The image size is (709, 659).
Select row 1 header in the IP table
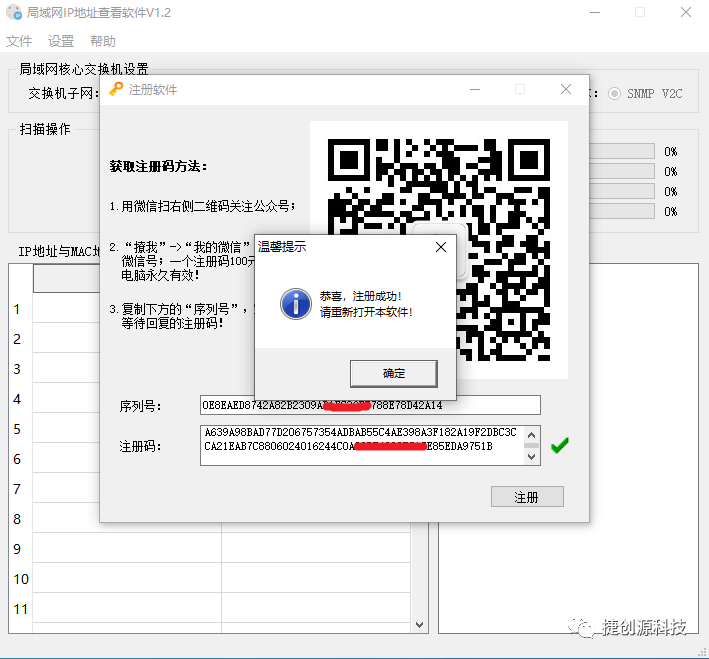coord(20,309)
